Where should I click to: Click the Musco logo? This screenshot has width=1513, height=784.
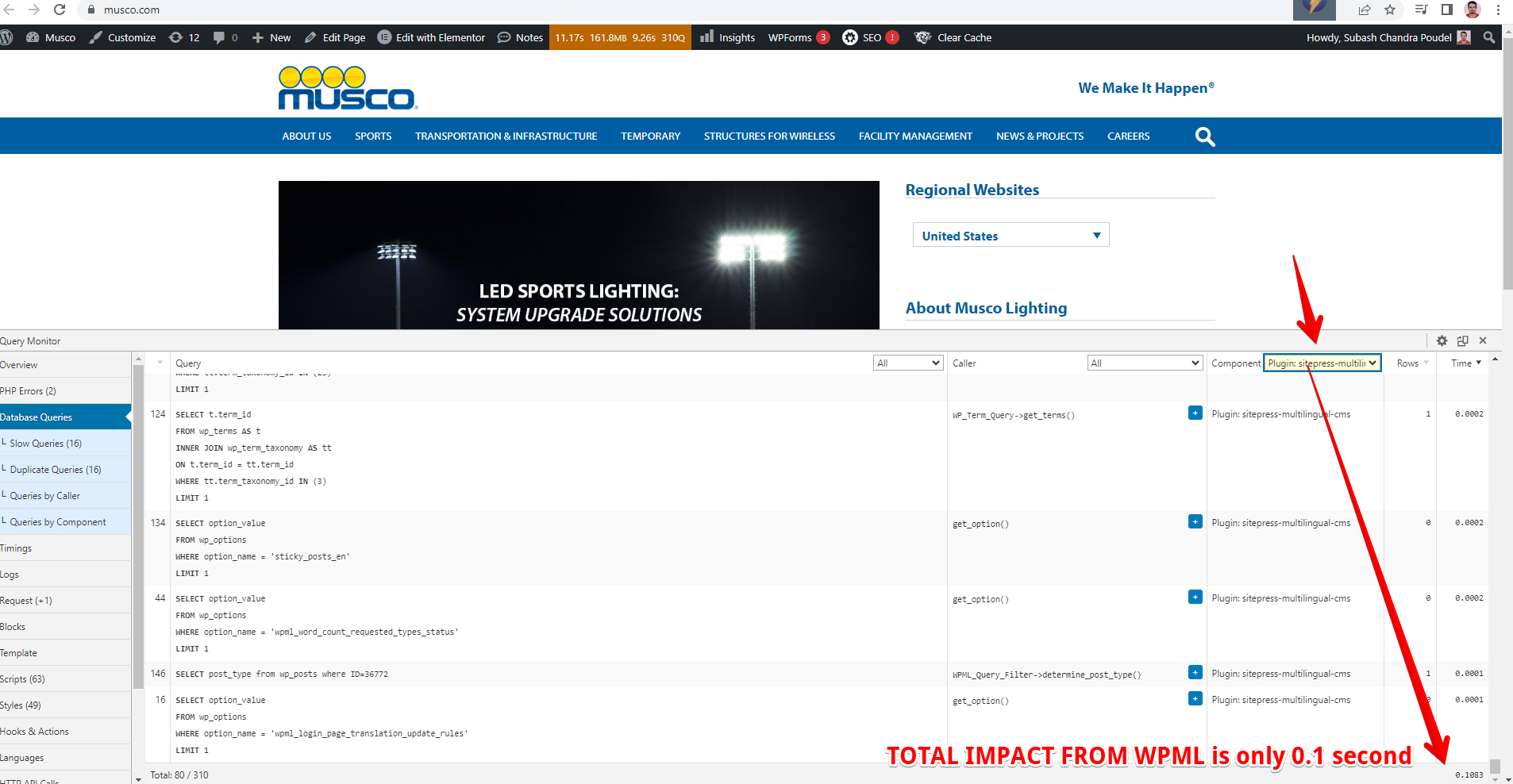click(348, 88)
